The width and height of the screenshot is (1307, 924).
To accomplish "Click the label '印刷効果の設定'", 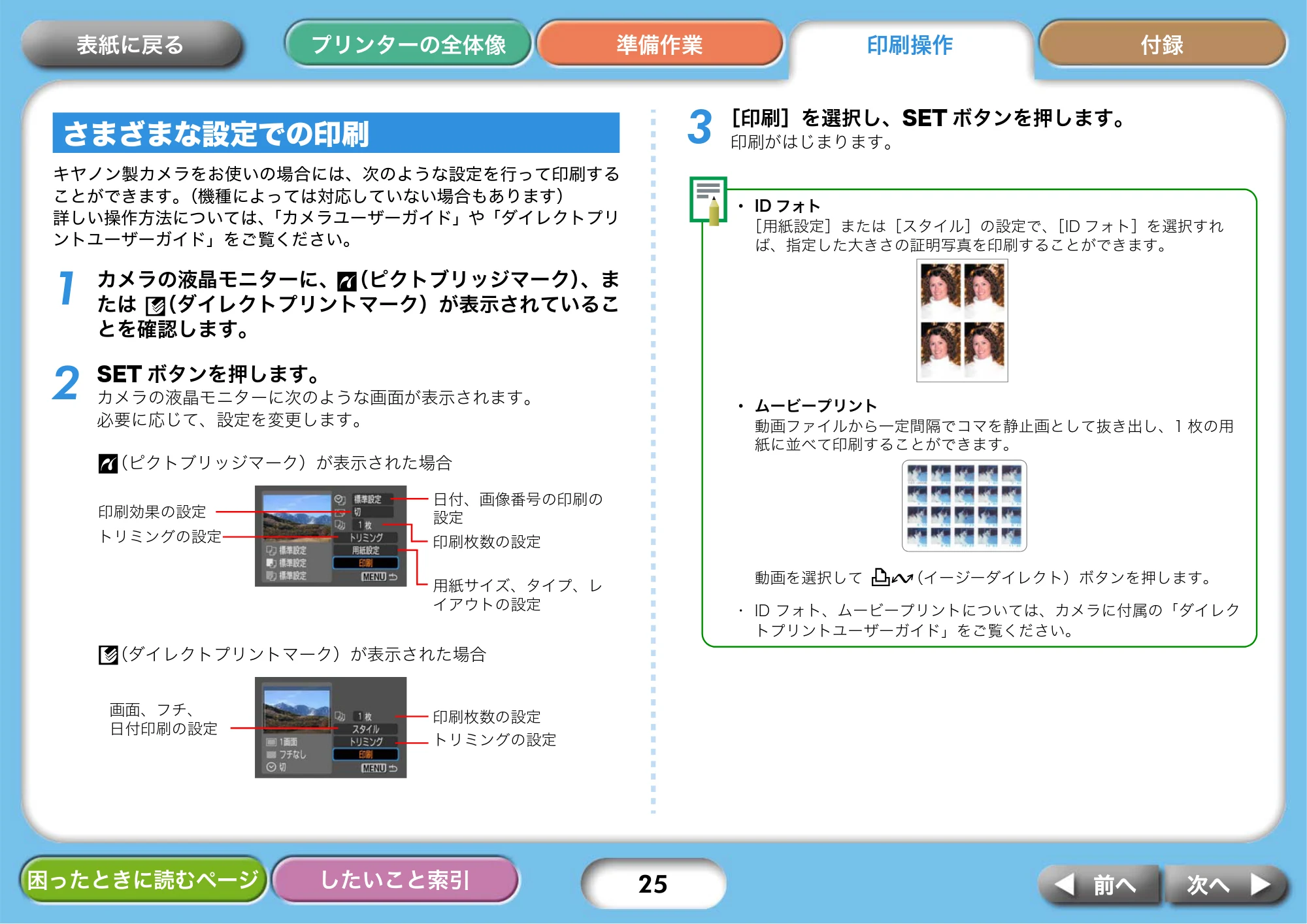I will point(152,512).
